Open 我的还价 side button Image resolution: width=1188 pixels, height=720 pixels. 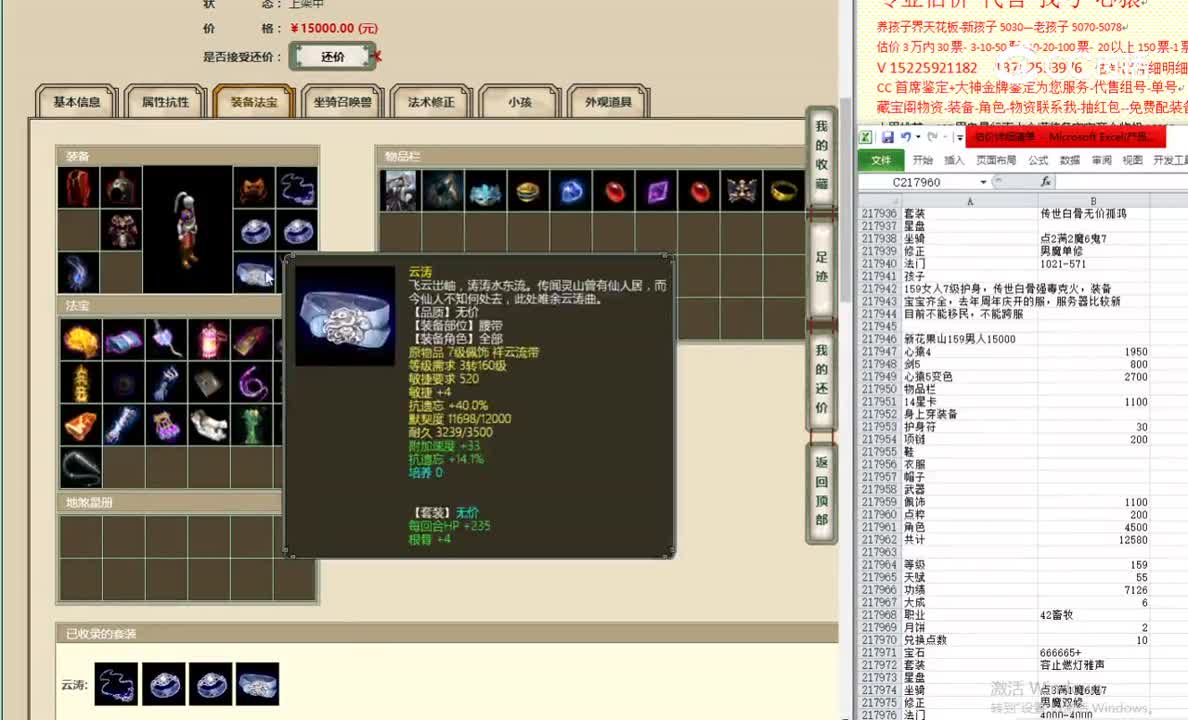821,379
